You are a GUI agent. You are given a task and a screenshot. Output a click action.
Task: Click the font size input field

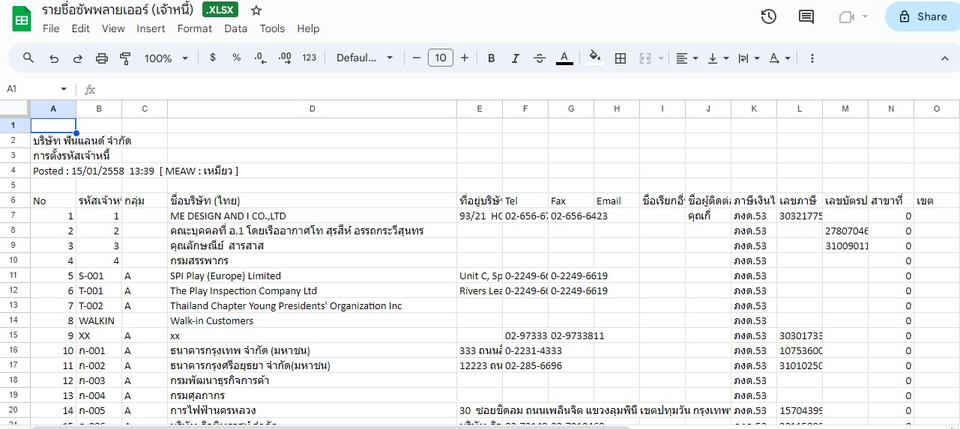(440, 58)
